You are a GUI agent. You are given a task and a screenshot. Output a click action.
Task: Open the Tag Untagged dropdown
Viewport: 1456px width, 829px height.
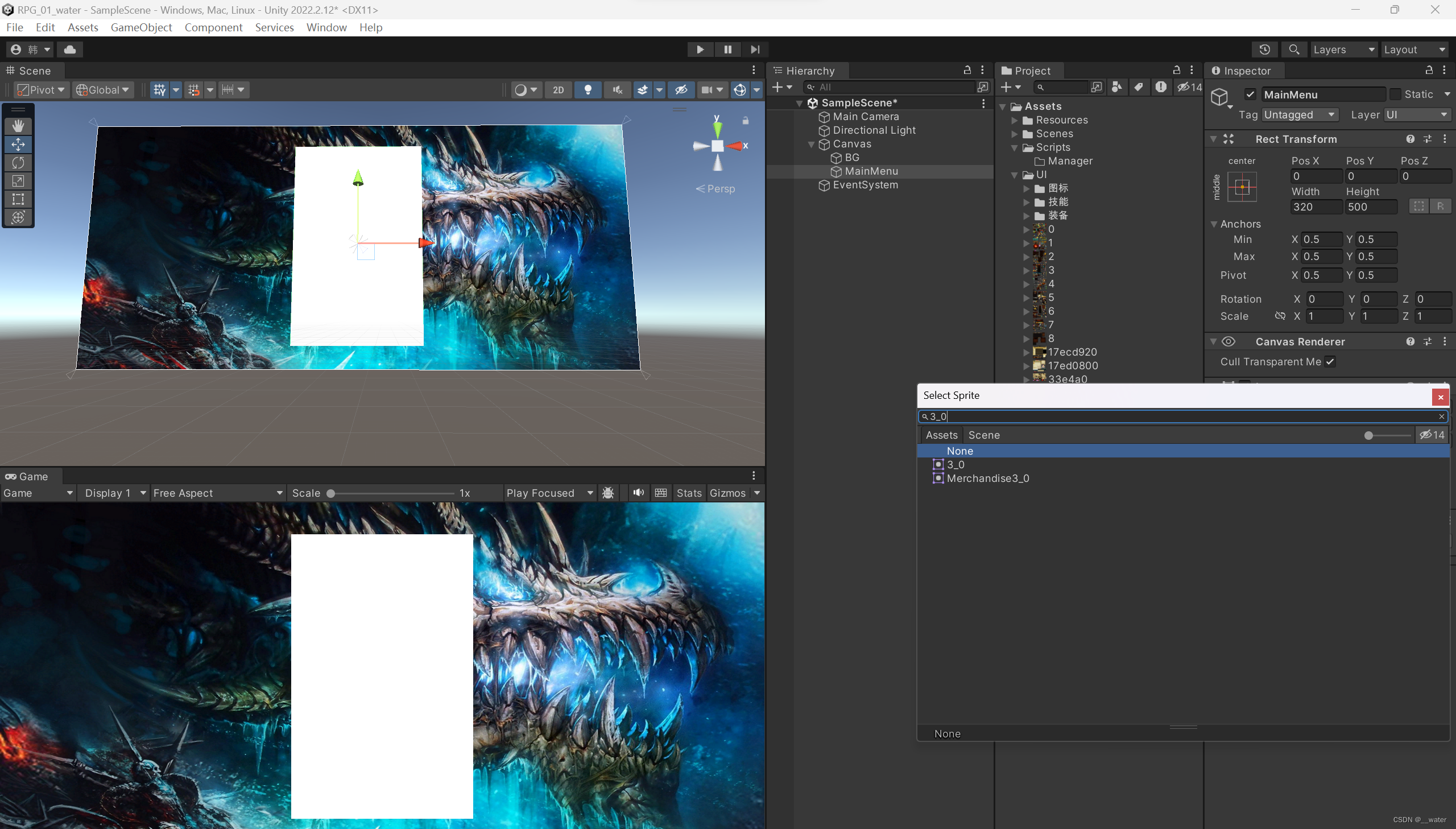tap(1300, 115)
